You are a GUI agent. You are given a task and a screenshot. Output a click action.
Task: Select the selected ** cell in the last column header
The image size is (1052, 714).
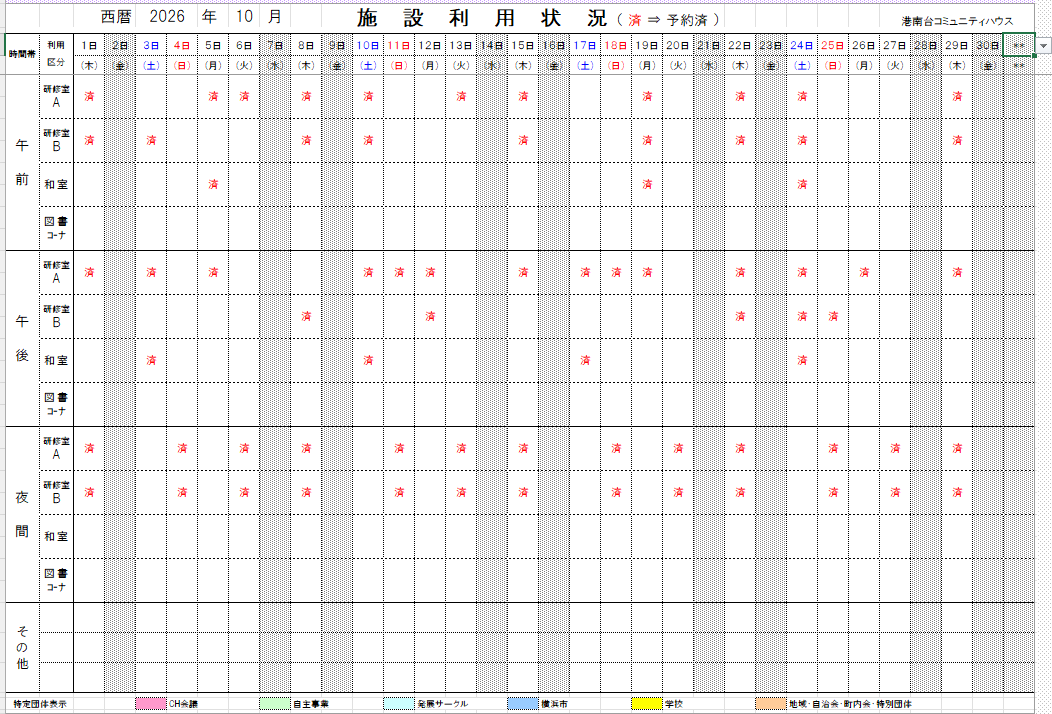point(1018,45)
